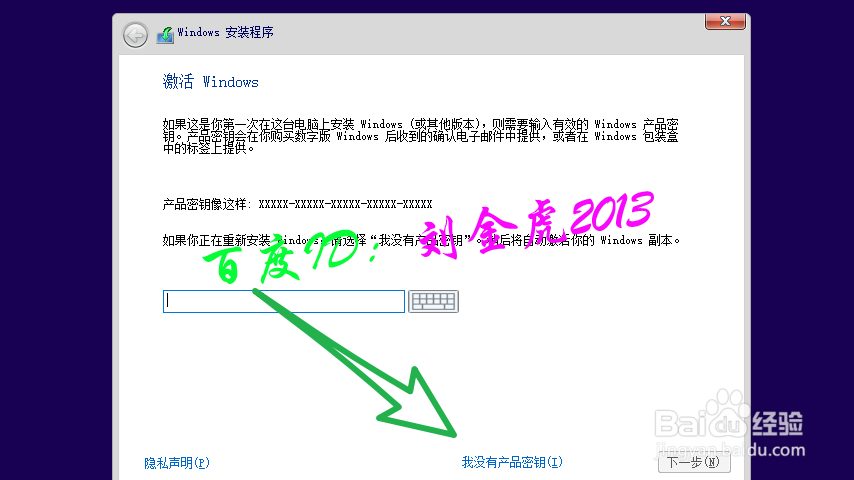
Task: Go back using the round back arrow
Action: point(135,35)
